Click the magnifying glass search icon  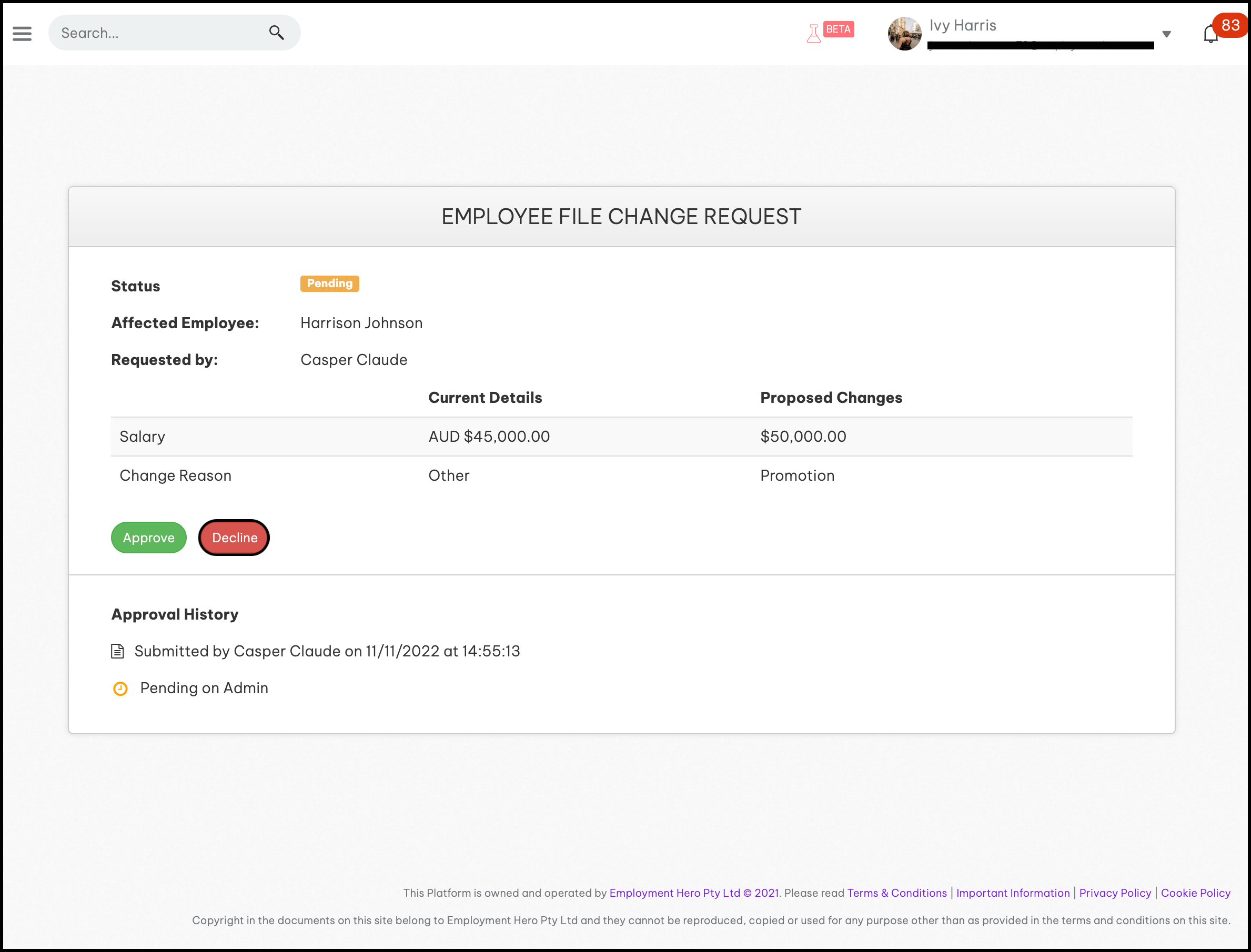click(x=276, y=33)
